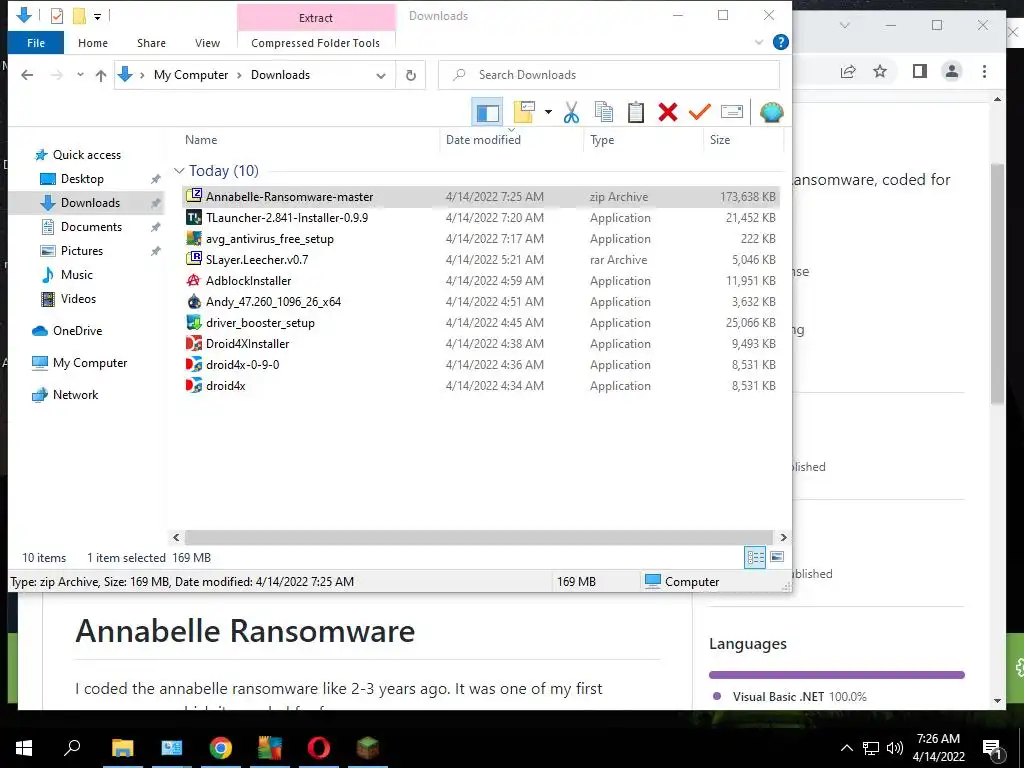
Task: Sort by Date modified column header
Action: [483, 140]
